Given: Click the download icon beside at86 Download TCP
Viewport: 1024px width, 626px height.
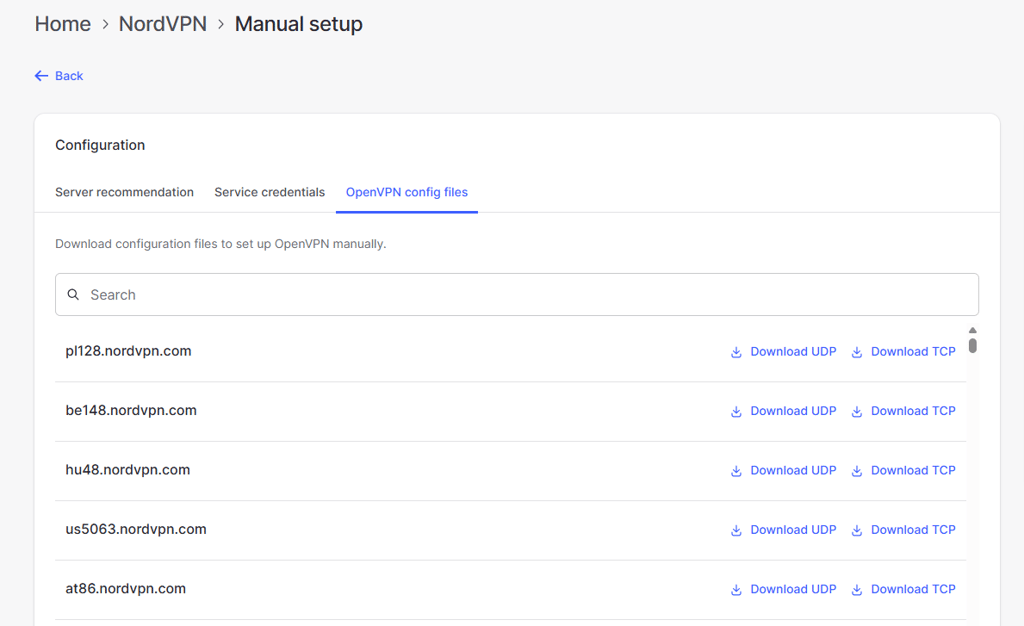Looking at the screenshot, I should [857, 590].
